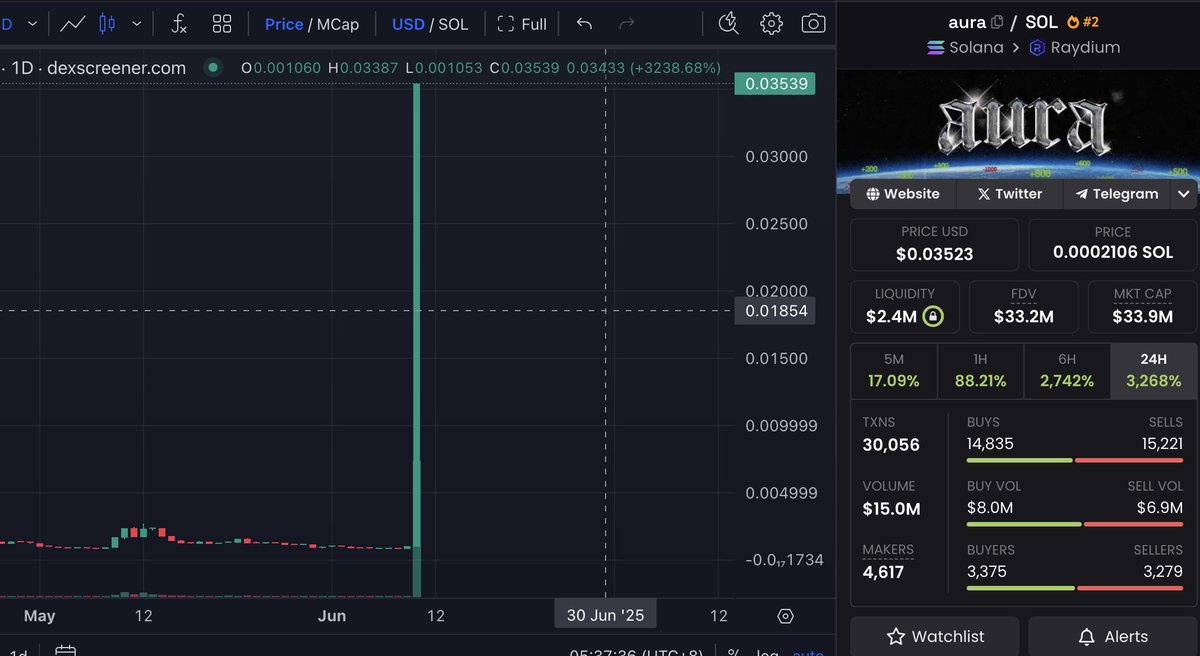Click the Raydium DEX logo icon
1200x656 pixels.
(x=1037, y=47)
